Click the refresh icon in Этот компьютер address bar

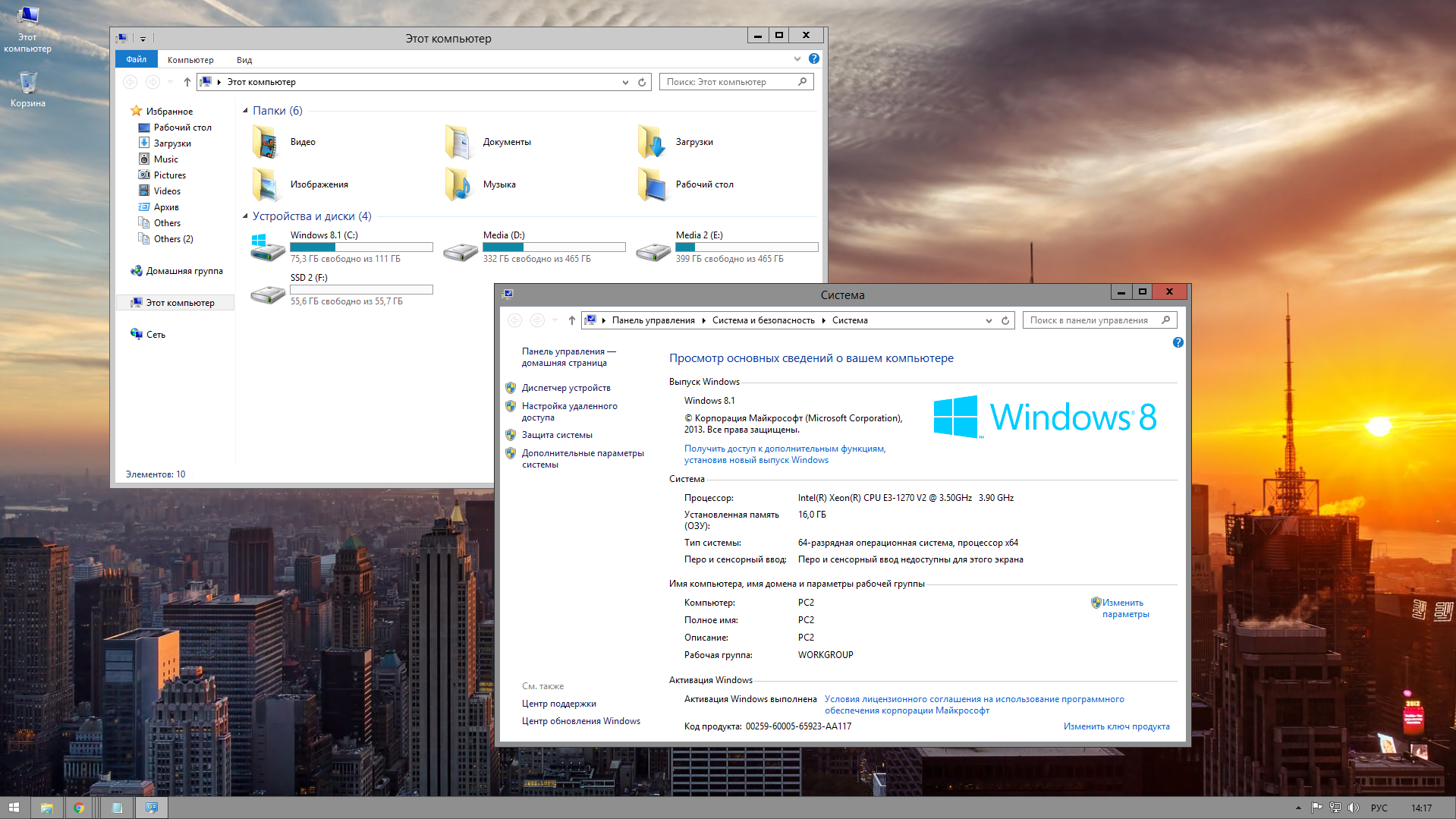[x=642, y=82]
